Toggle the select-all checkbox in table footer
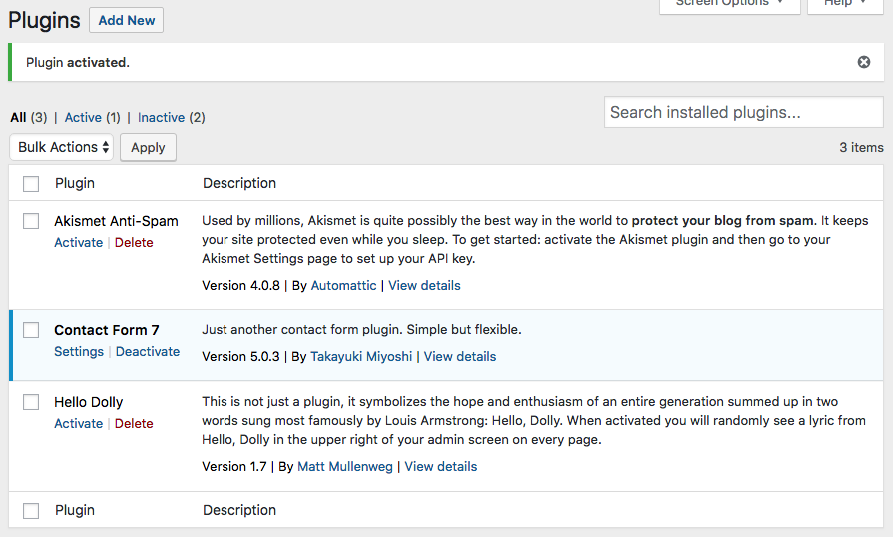 (31, 511)
